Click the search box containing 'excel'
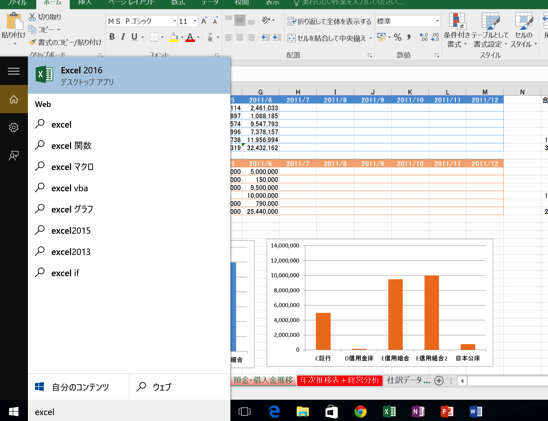Viewport: 548px width, 421px height. 129,412
